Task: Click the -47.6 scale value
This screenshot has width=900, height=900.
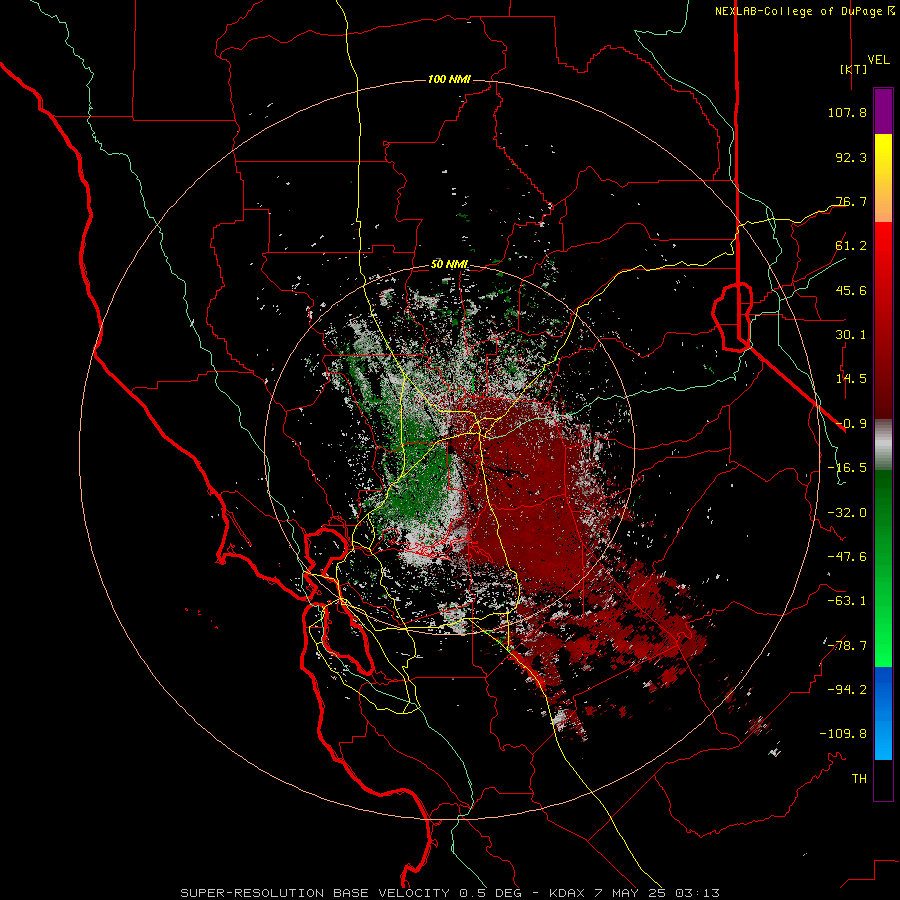Action: pyautogui.click(x=847, y=557)
